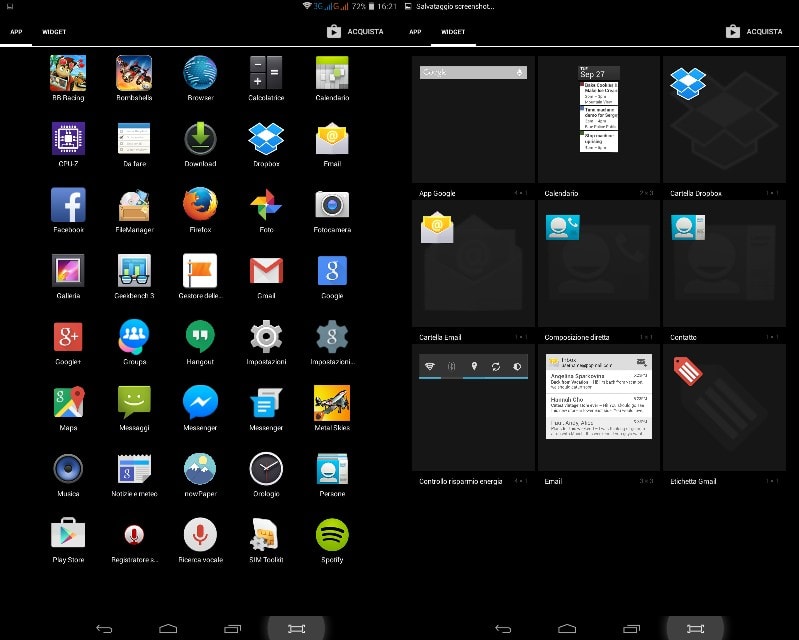Launch the Facebook app
This screenshot has width=799, height=640.
(68, 205)
